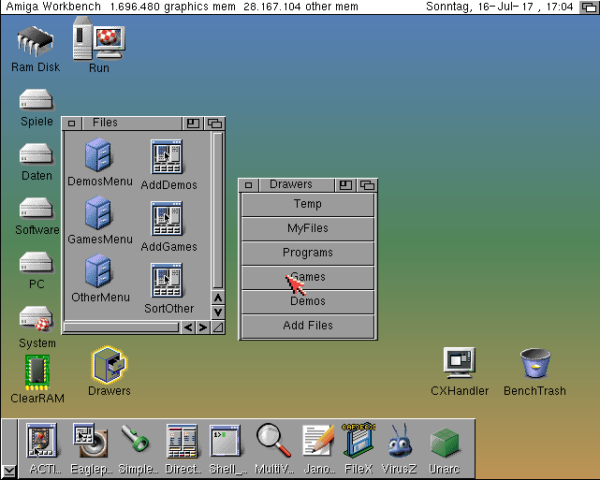Click Files window scroll up arrow
Screen dimensions: 600x480
click(x=218, y=298)
